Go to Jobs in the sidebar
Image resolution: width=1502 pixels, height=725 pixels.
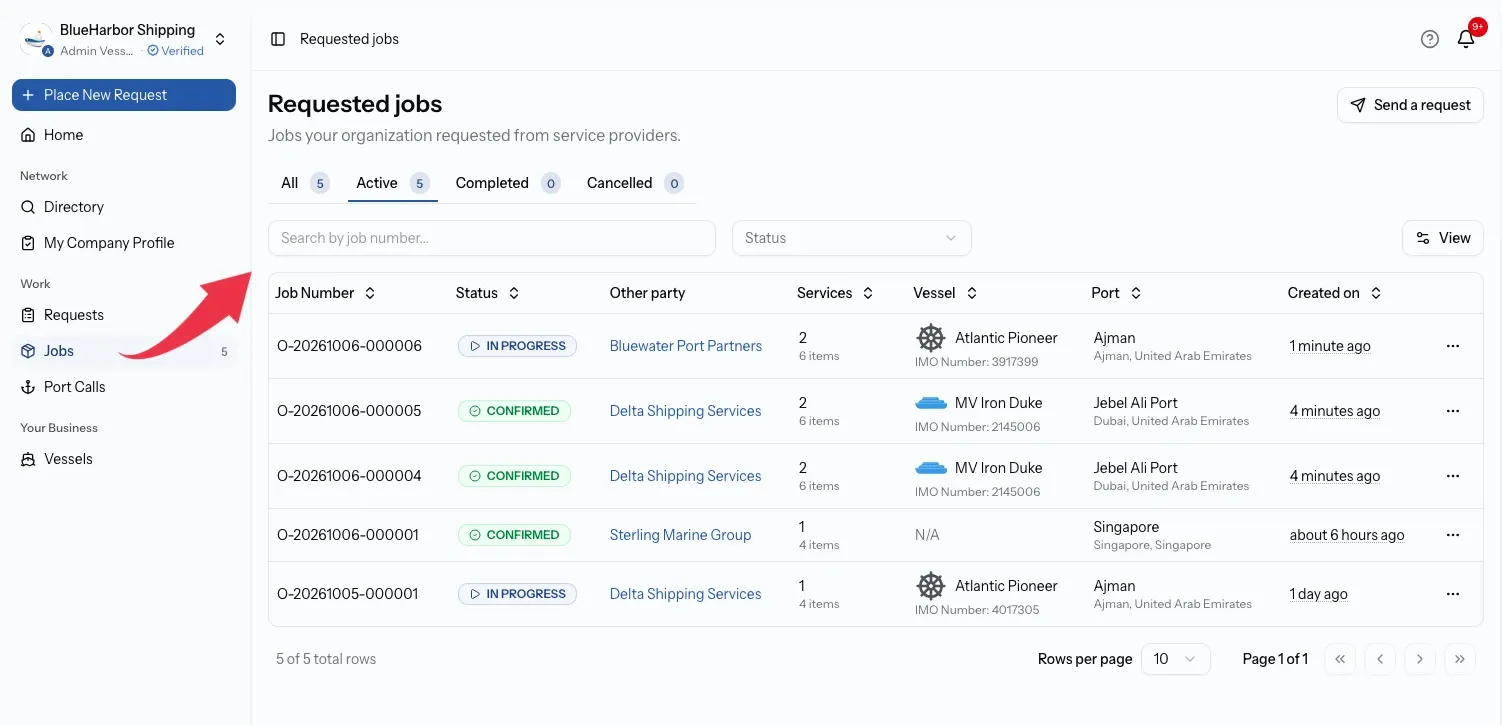click(x=124, y=351)
